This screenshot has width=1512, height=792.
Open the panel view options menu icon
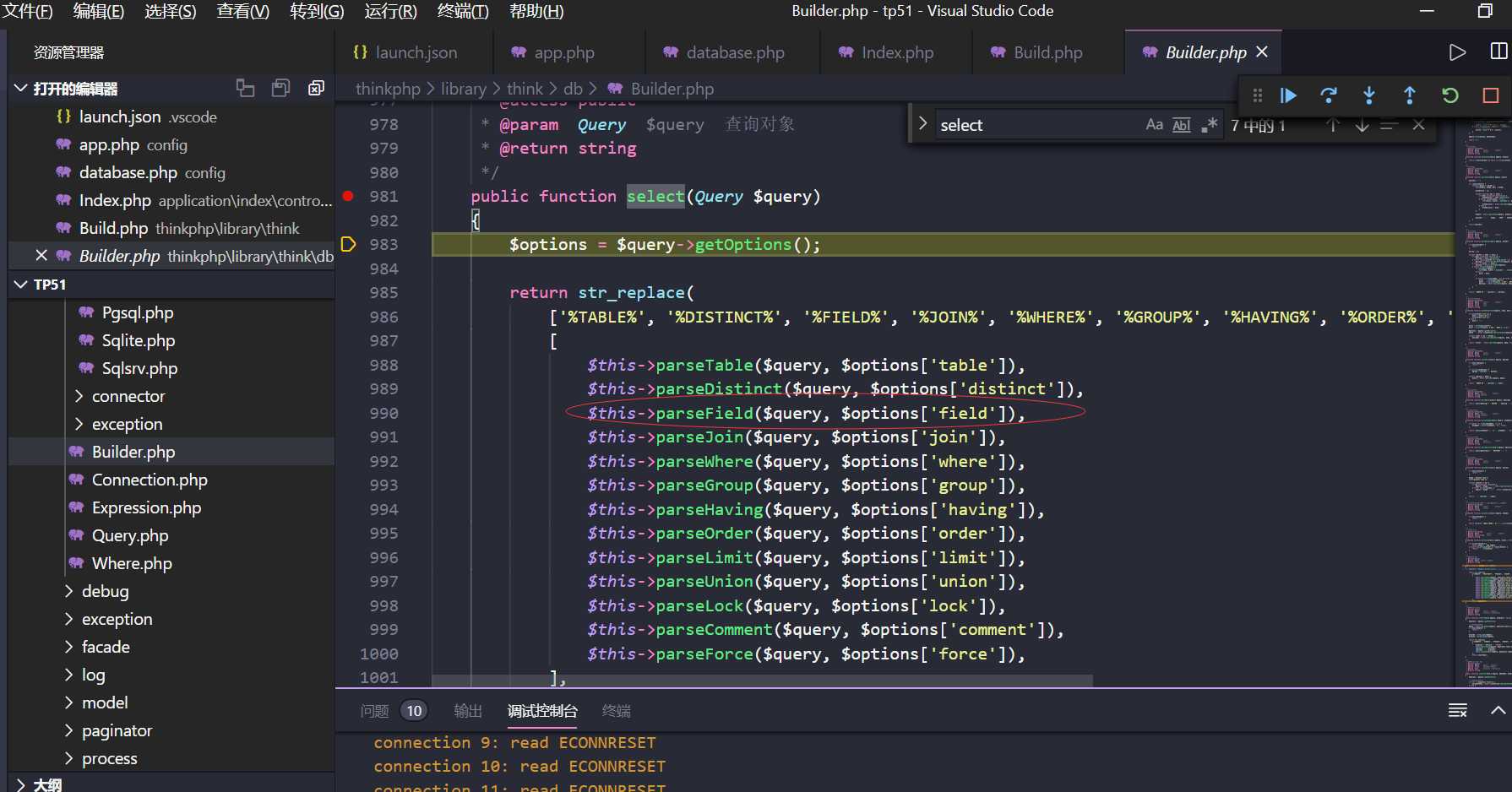coord(1458,710)
